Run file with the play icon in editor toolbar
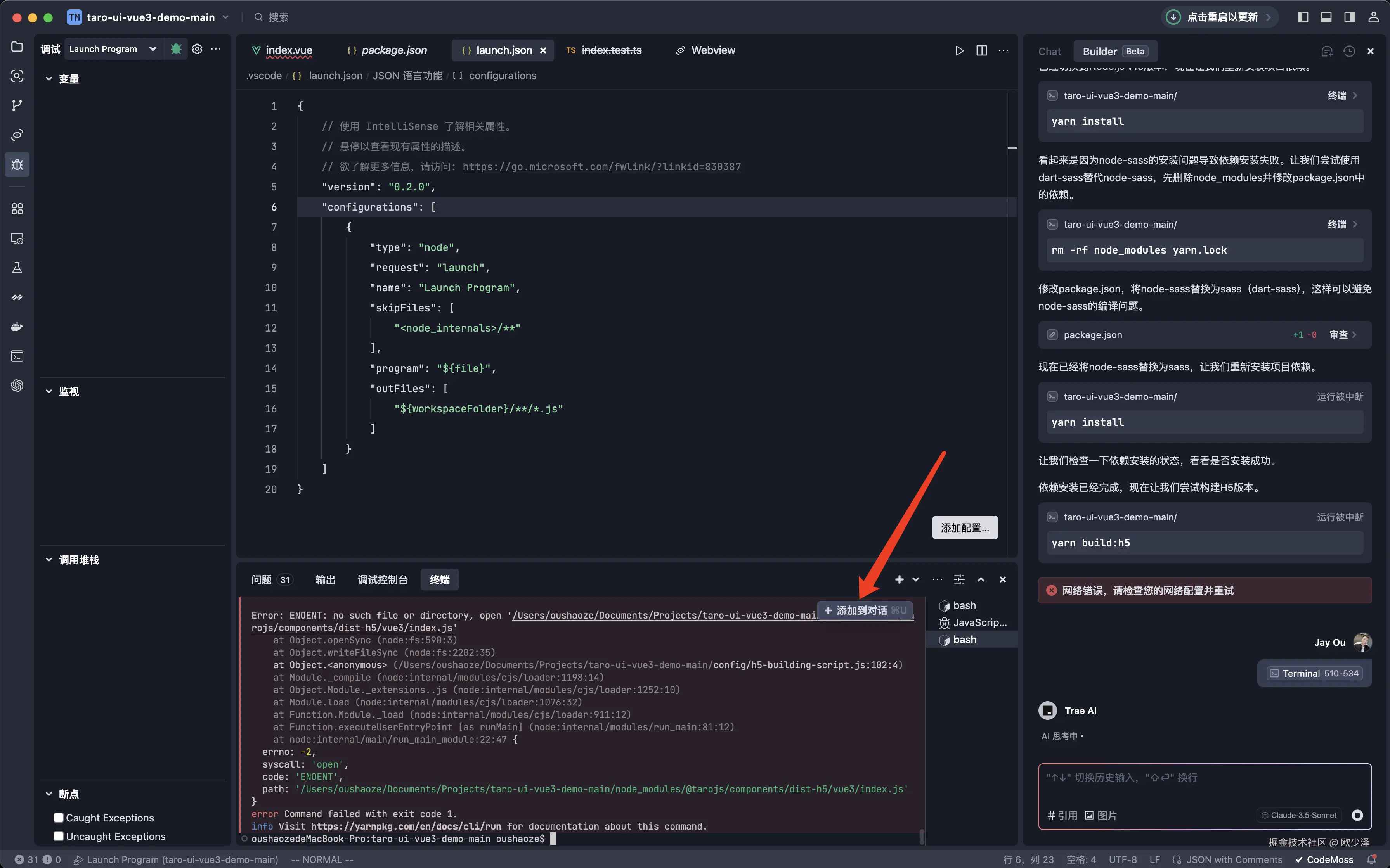This screenshot has width=1390, height=868. pyautogui.click(x=959, y=50)
